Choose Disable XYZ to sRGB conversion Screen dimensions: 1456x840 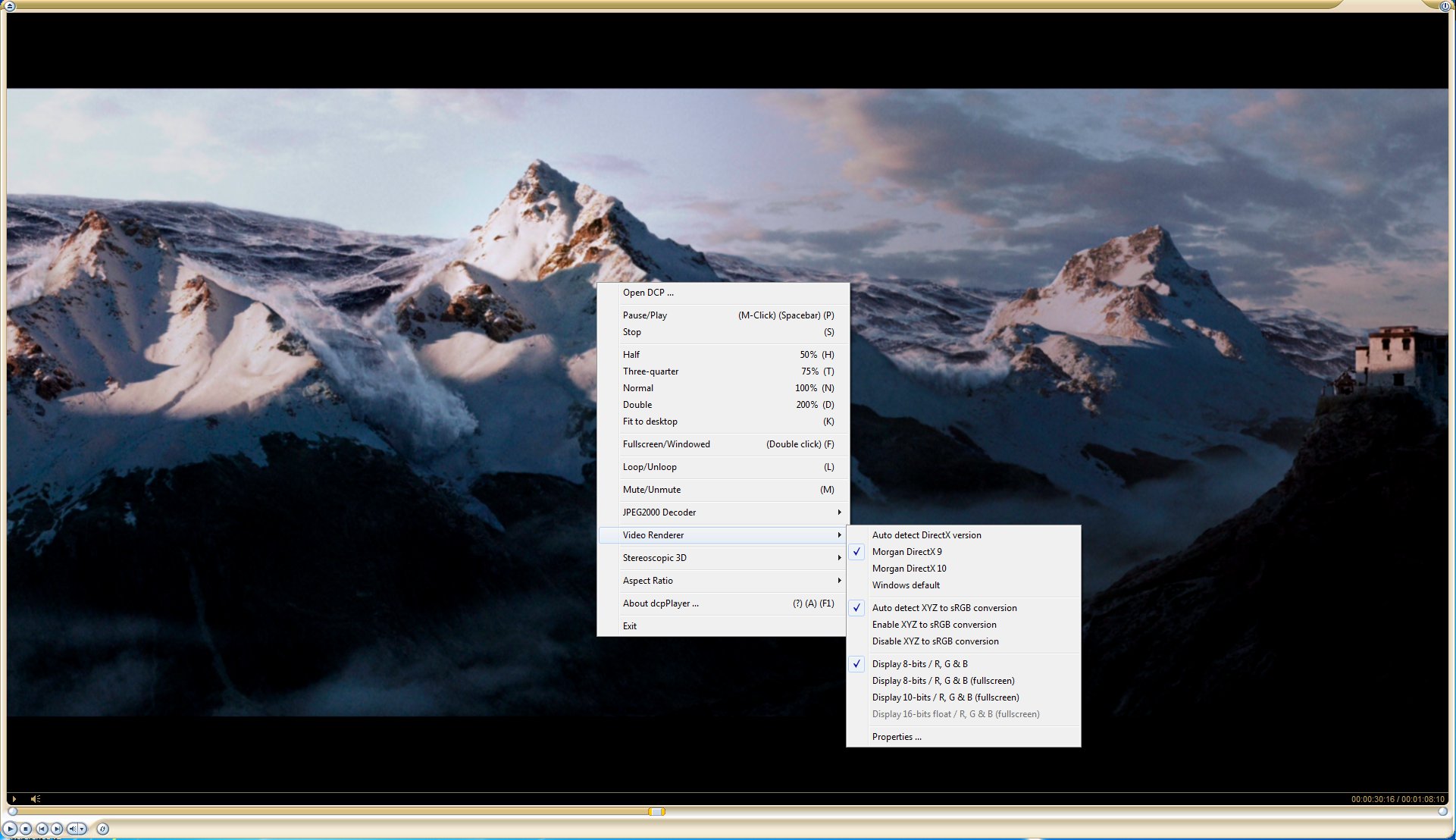click(x=935, y=641)
